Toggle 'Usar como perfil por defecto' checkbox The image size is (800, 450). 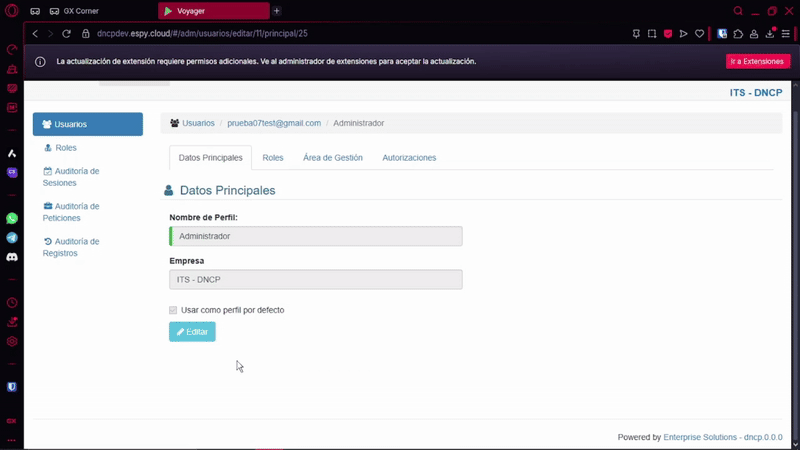[x=173, y=310]
